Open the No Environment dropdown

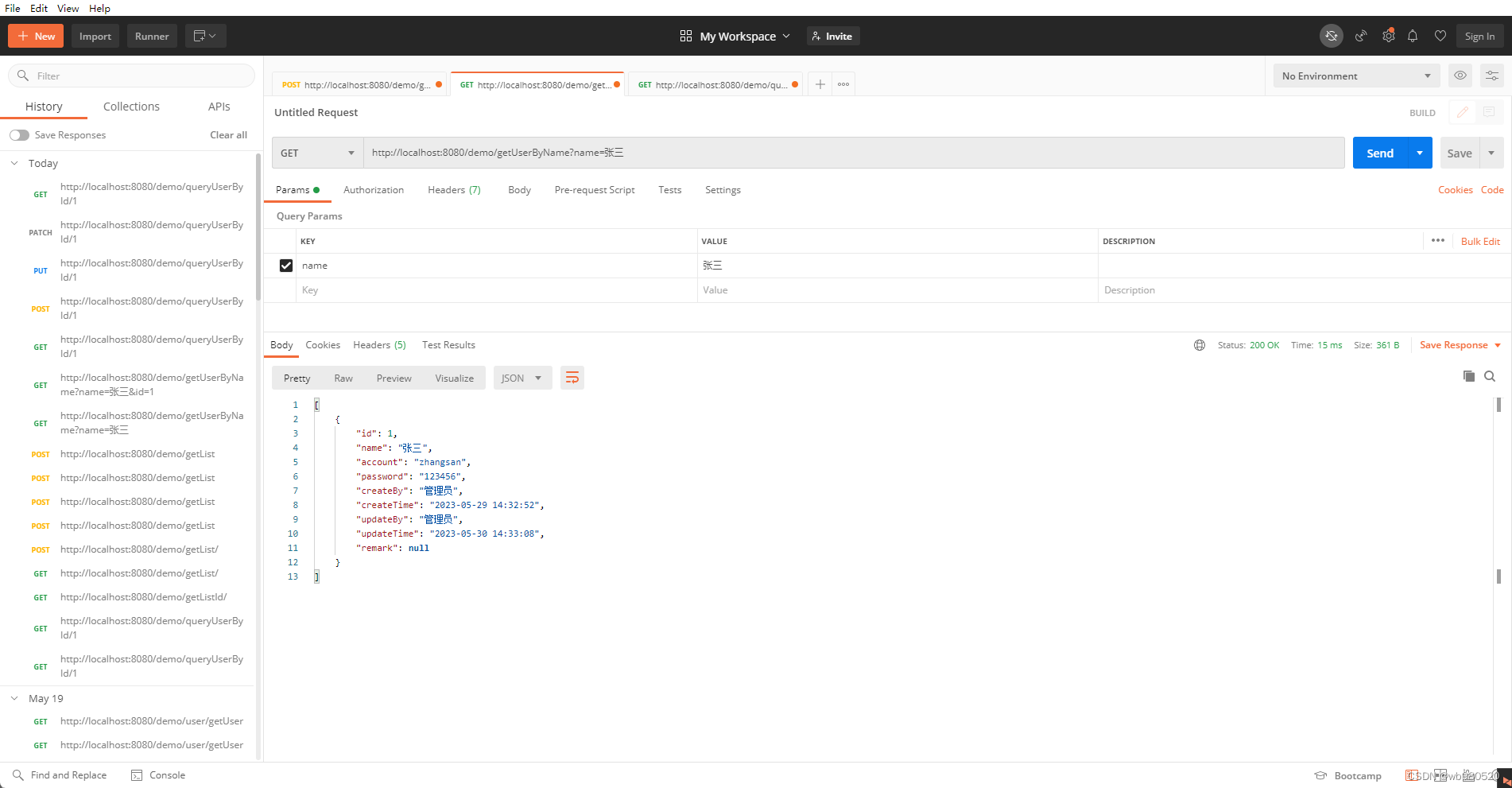click(x=1356, y=76)
